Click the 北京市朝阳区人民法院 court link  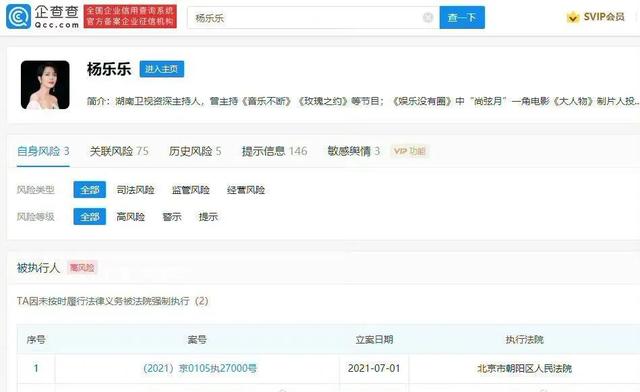524,368
